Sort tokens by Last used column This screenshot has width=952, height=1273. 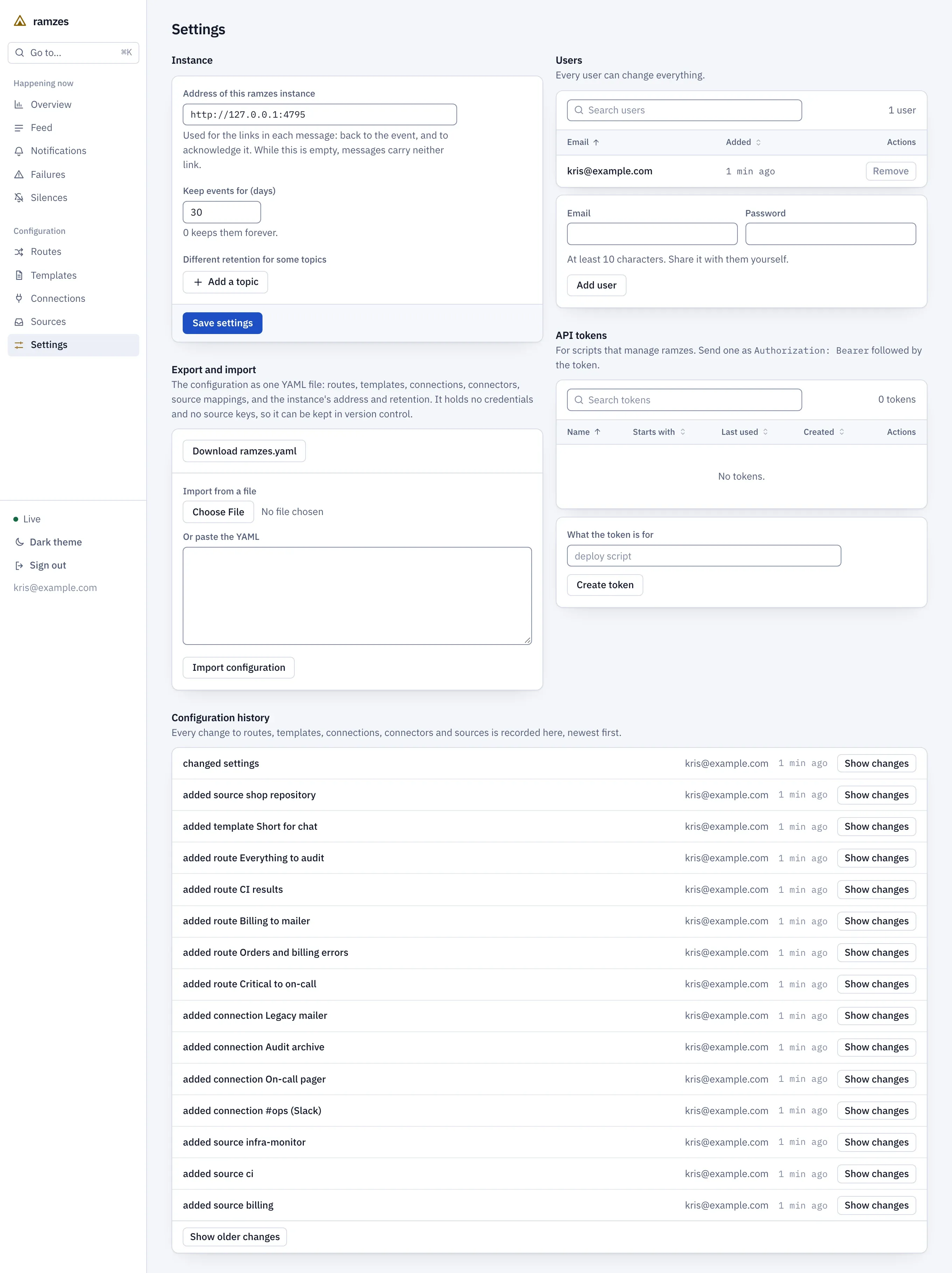coord(744,432)
